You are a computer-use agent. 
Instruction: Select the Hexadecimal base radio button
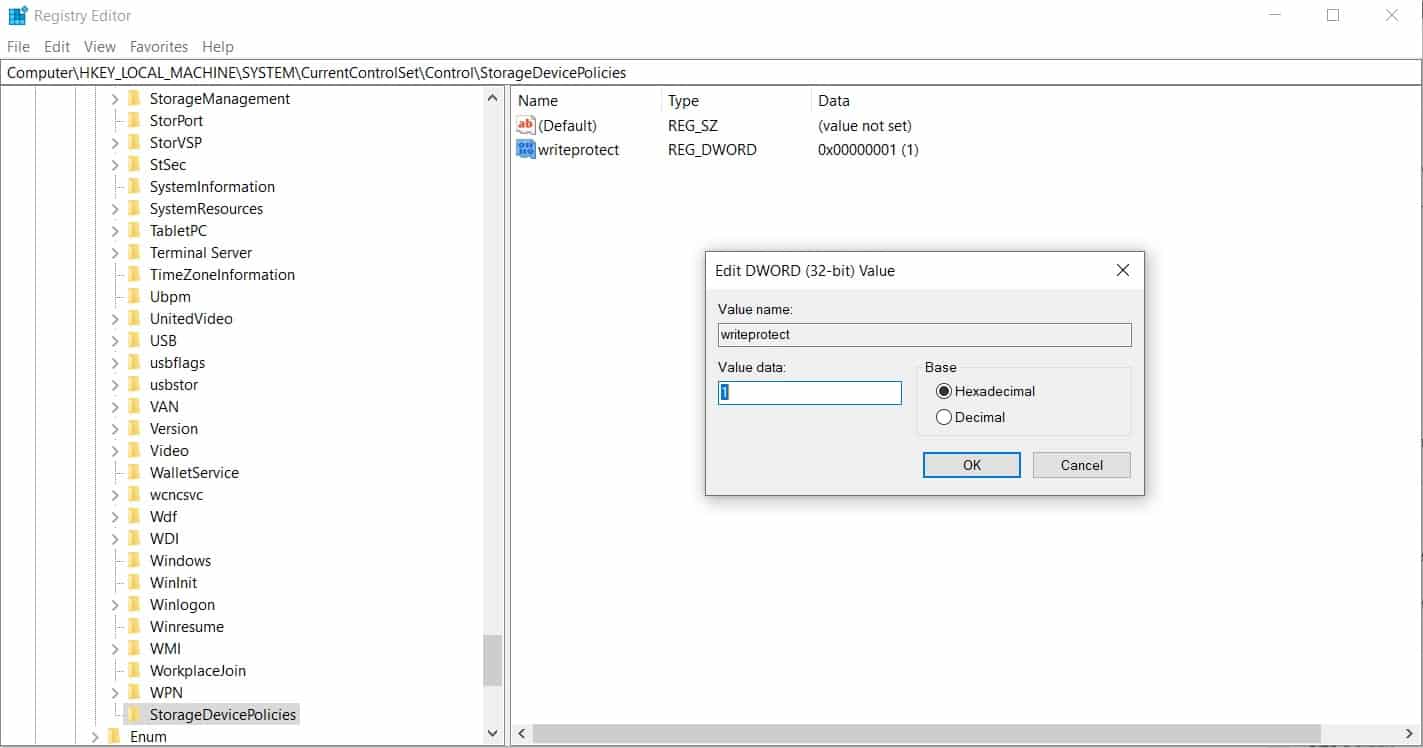click(943, 391)
